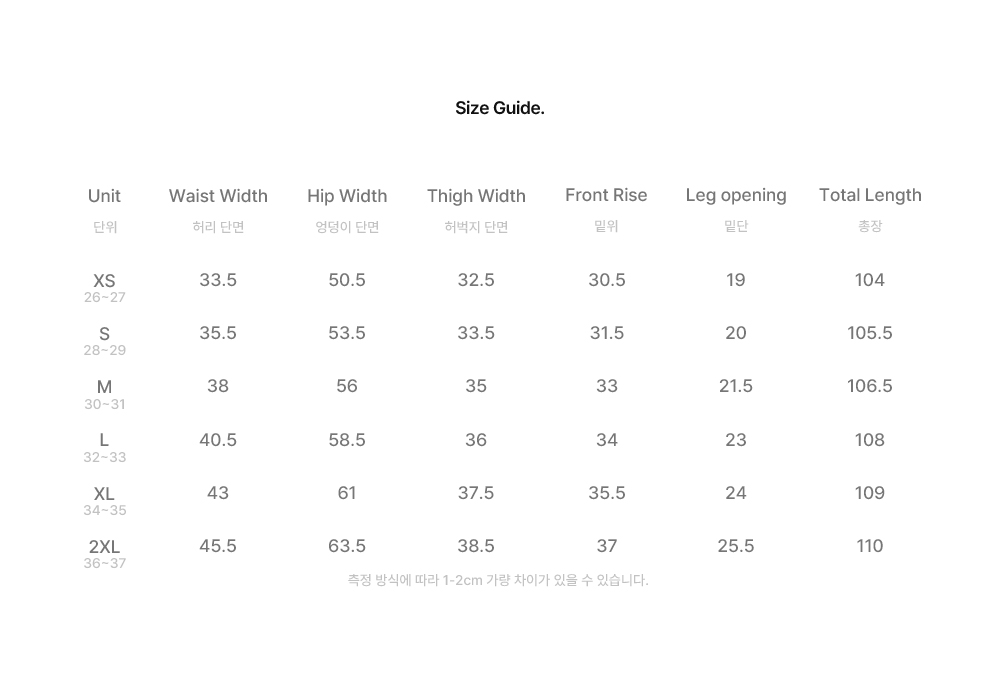Click the XS waist width value 33.5

218,280
